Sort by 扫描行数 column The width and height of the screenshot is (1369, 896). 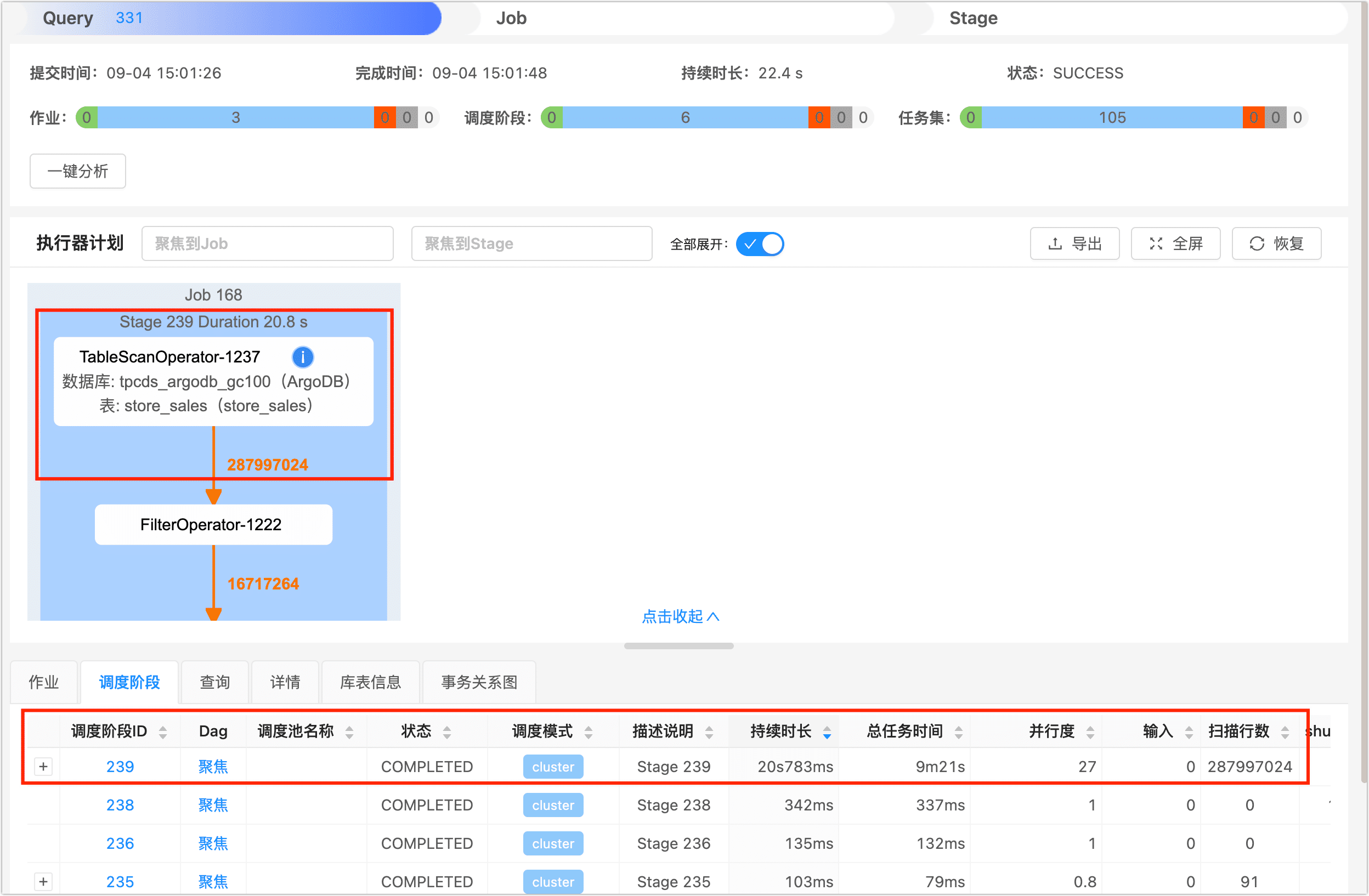(x=1285, y=732)
